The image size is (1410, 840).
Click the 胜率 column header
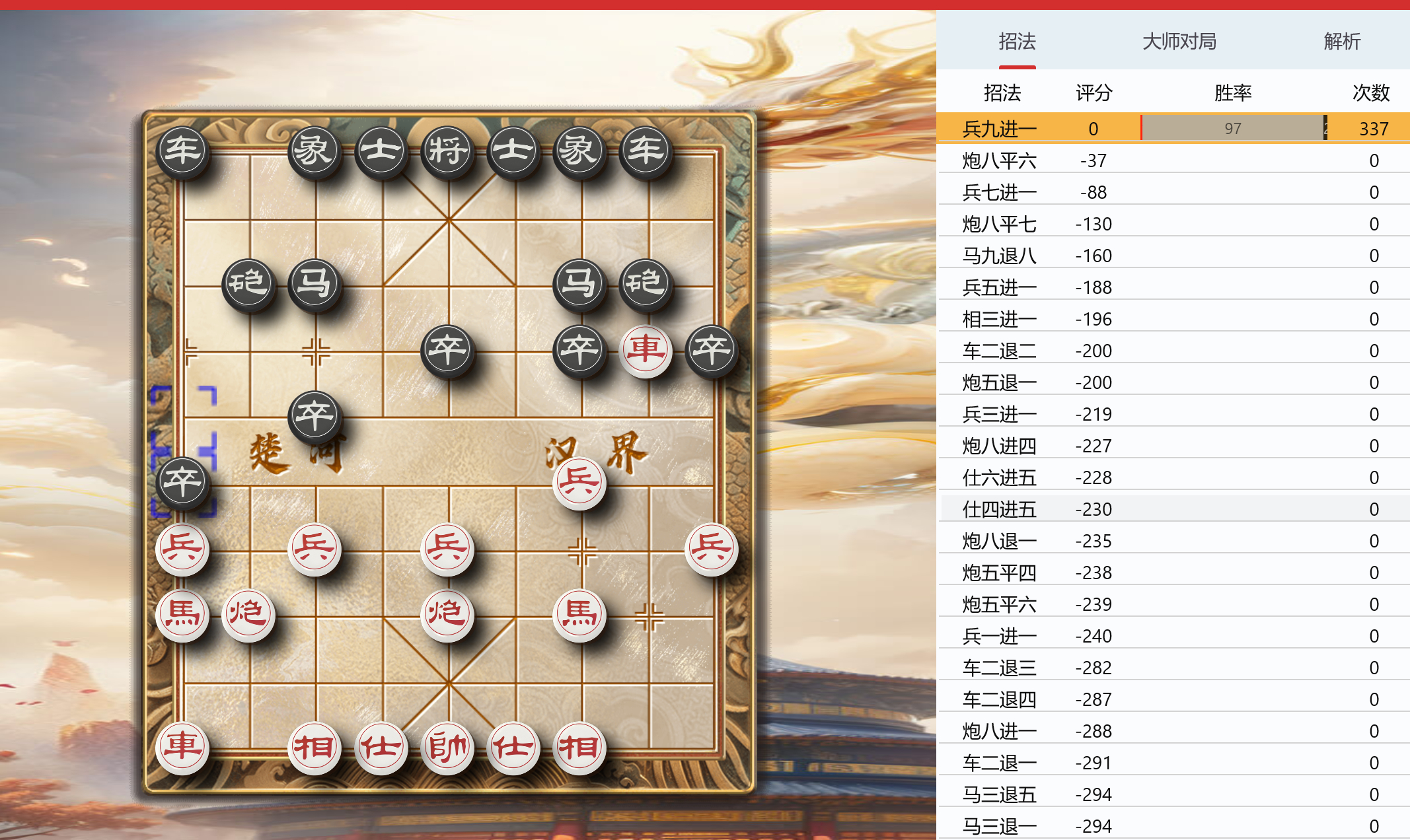1233,93
